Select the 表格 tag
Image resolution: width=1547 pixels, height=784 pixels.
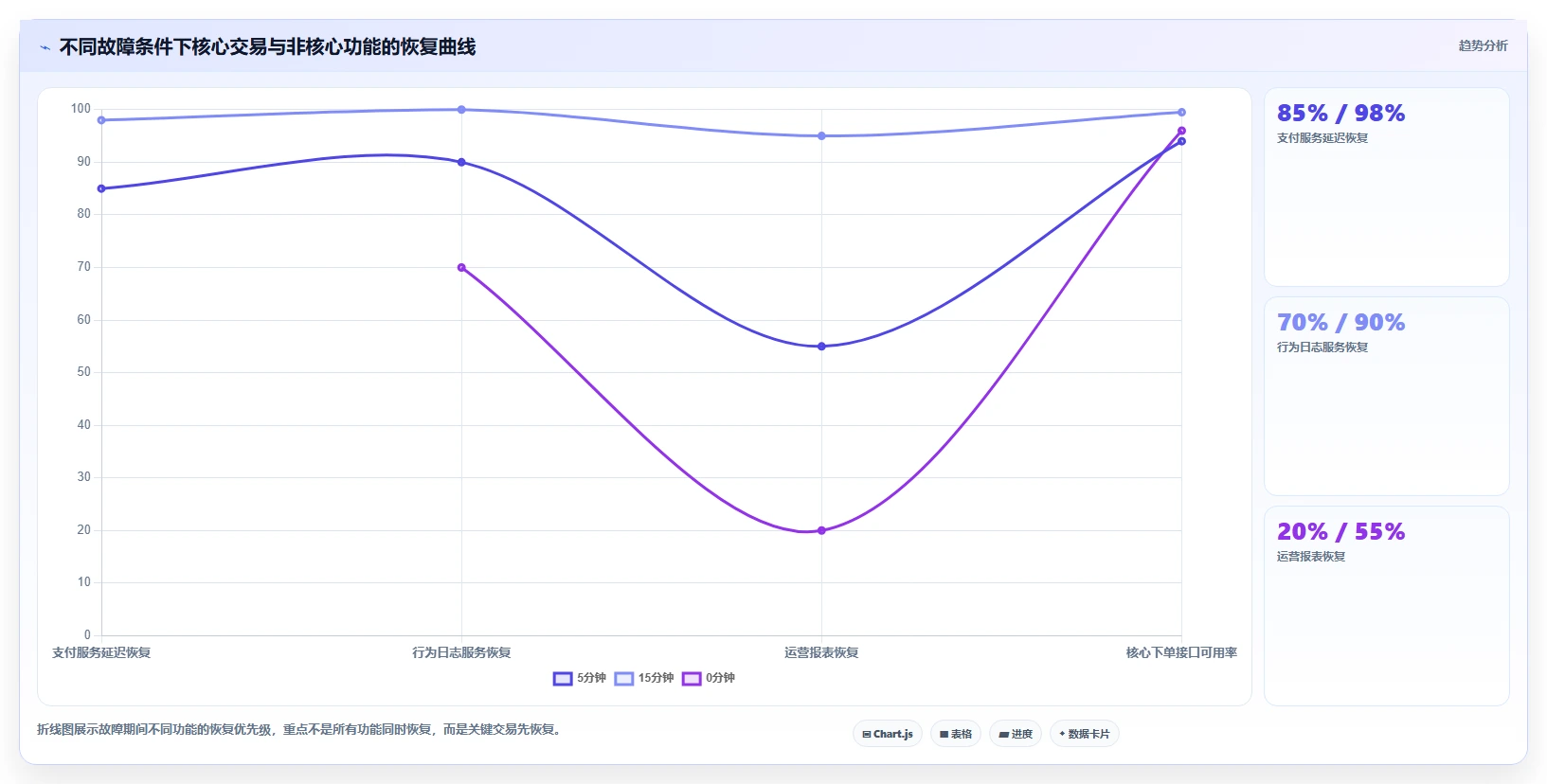pyautogui.click(x=956, y=734)
